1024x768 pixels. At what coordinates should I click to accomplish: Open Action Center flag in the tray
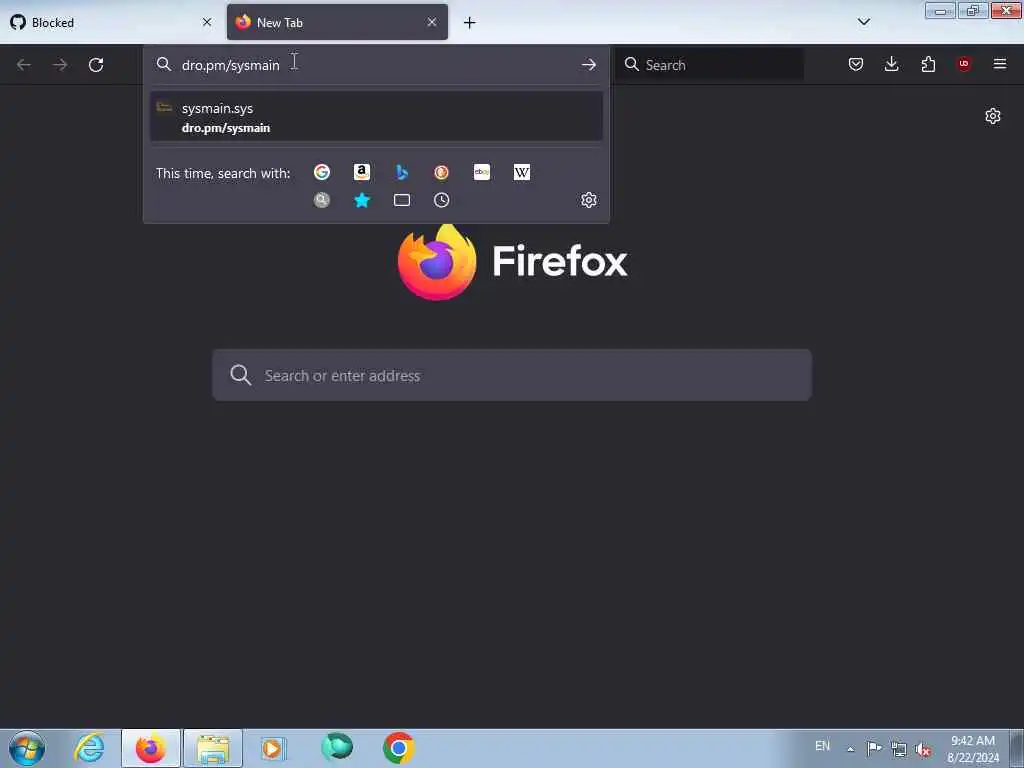[x=874, y=748]
